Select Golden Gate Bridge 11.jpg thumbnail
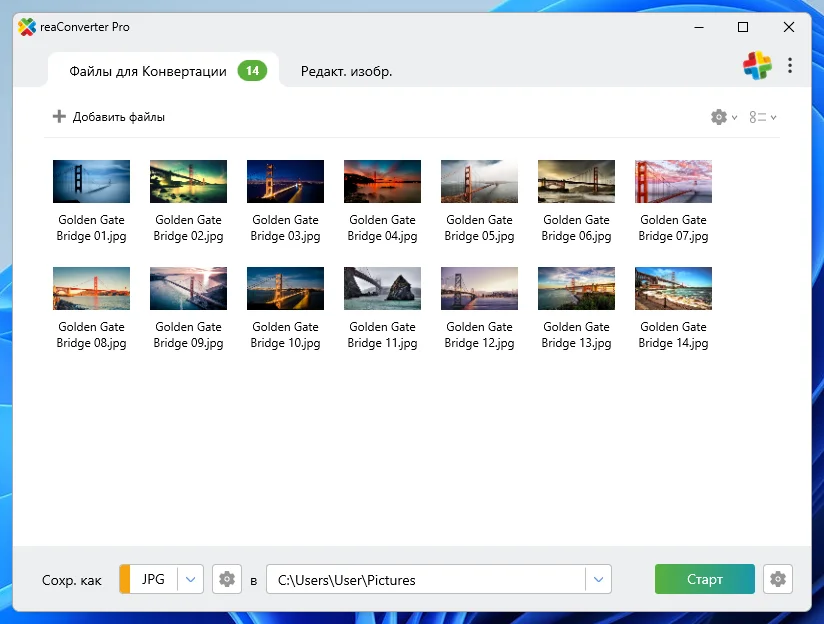This screenshot has width=824, height=624. click(x=382, y=289)
